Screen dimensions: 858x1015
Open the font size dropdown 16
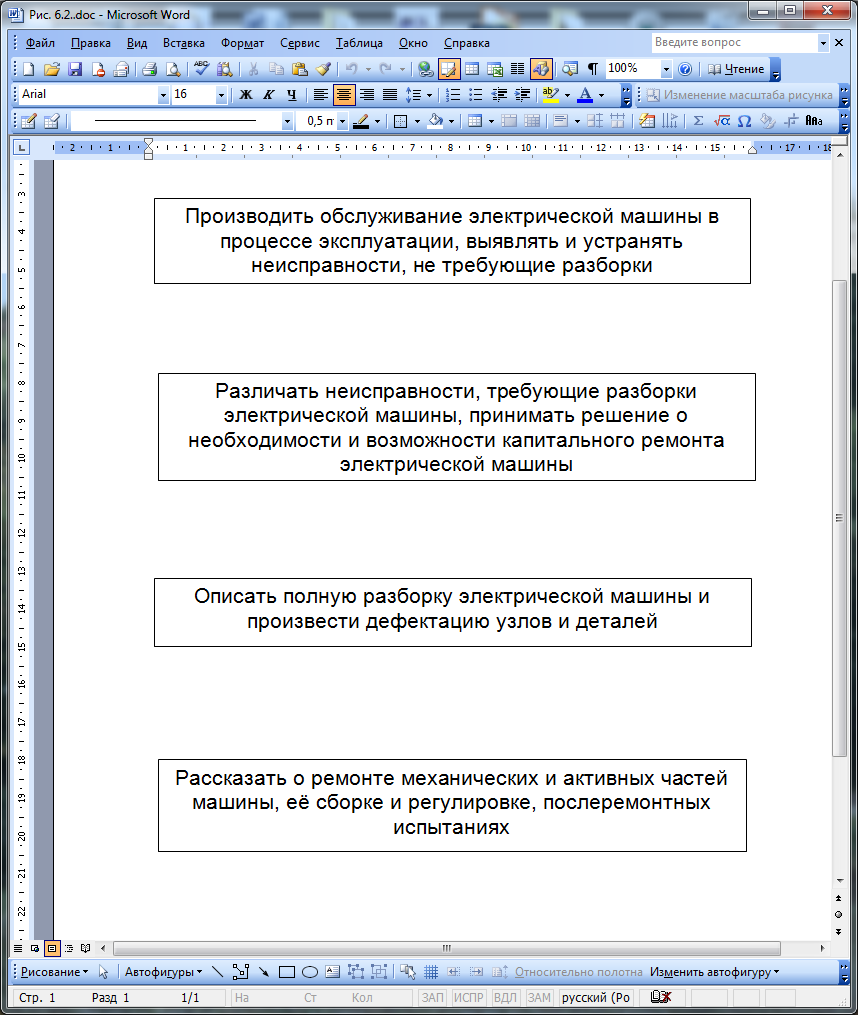pyautogui.click(x=221, y=96)
